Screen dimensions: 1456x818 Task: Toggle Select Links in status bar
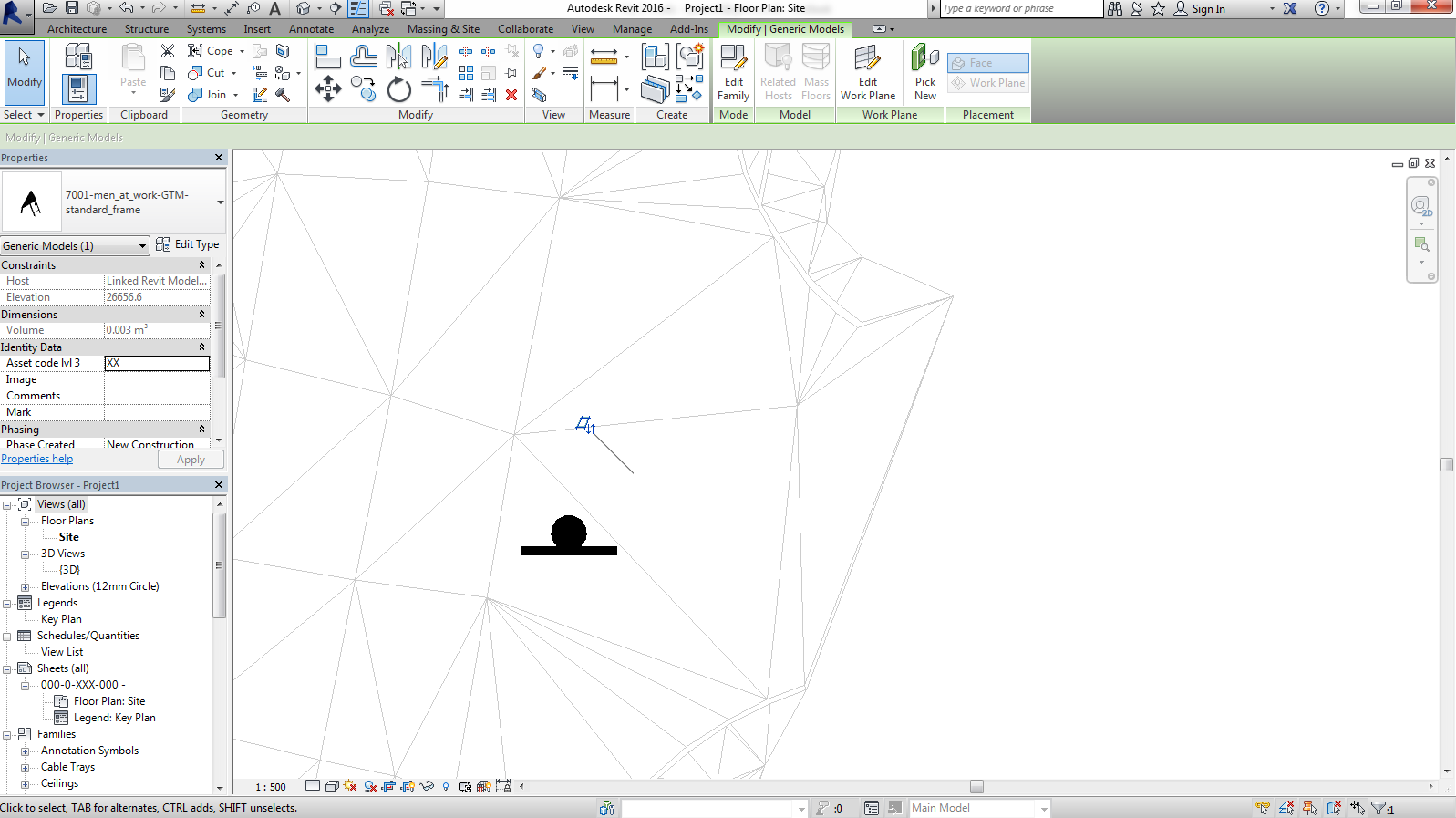pos(1263,808)
